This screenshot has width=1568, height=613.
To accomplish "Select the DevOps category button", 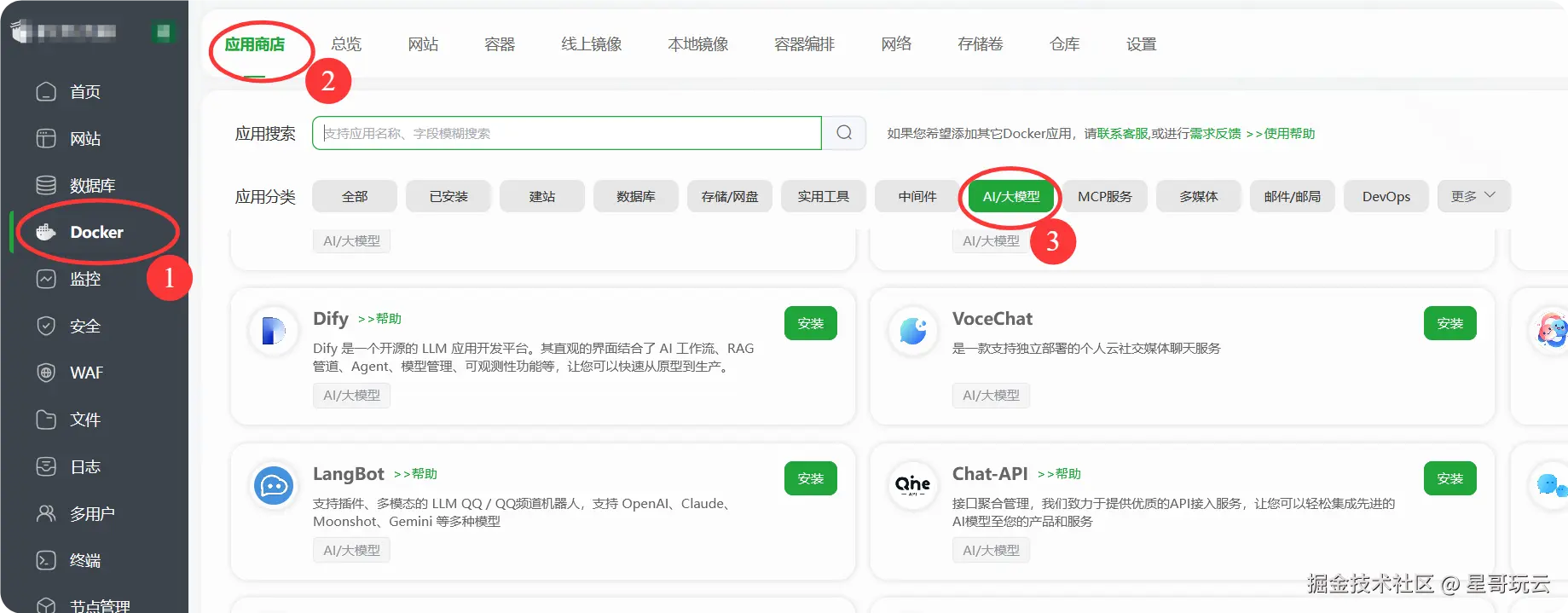I will click(1386, 196).
